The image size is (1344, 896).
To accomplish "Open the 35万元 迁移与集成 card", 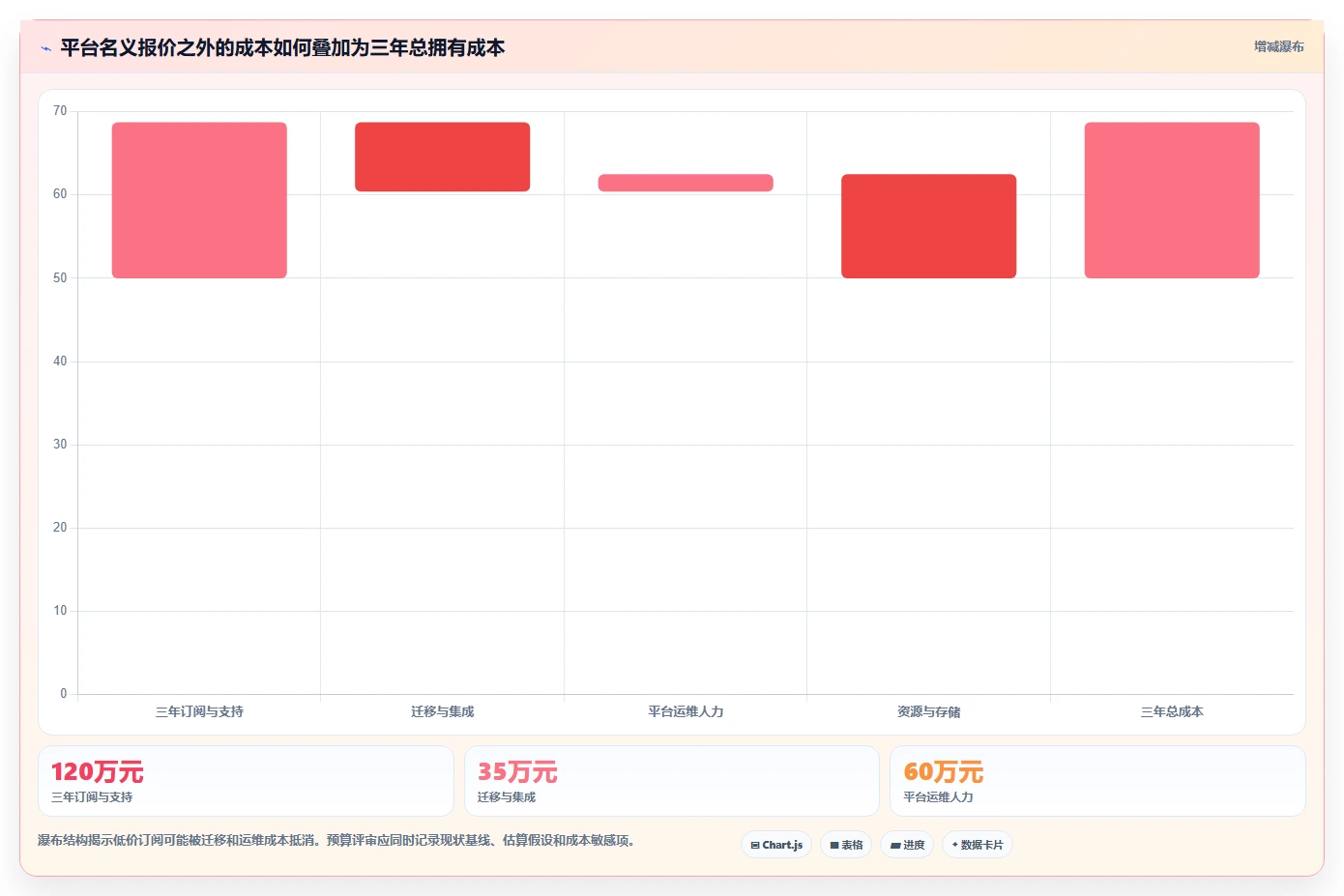I will (x=672, y=781).
